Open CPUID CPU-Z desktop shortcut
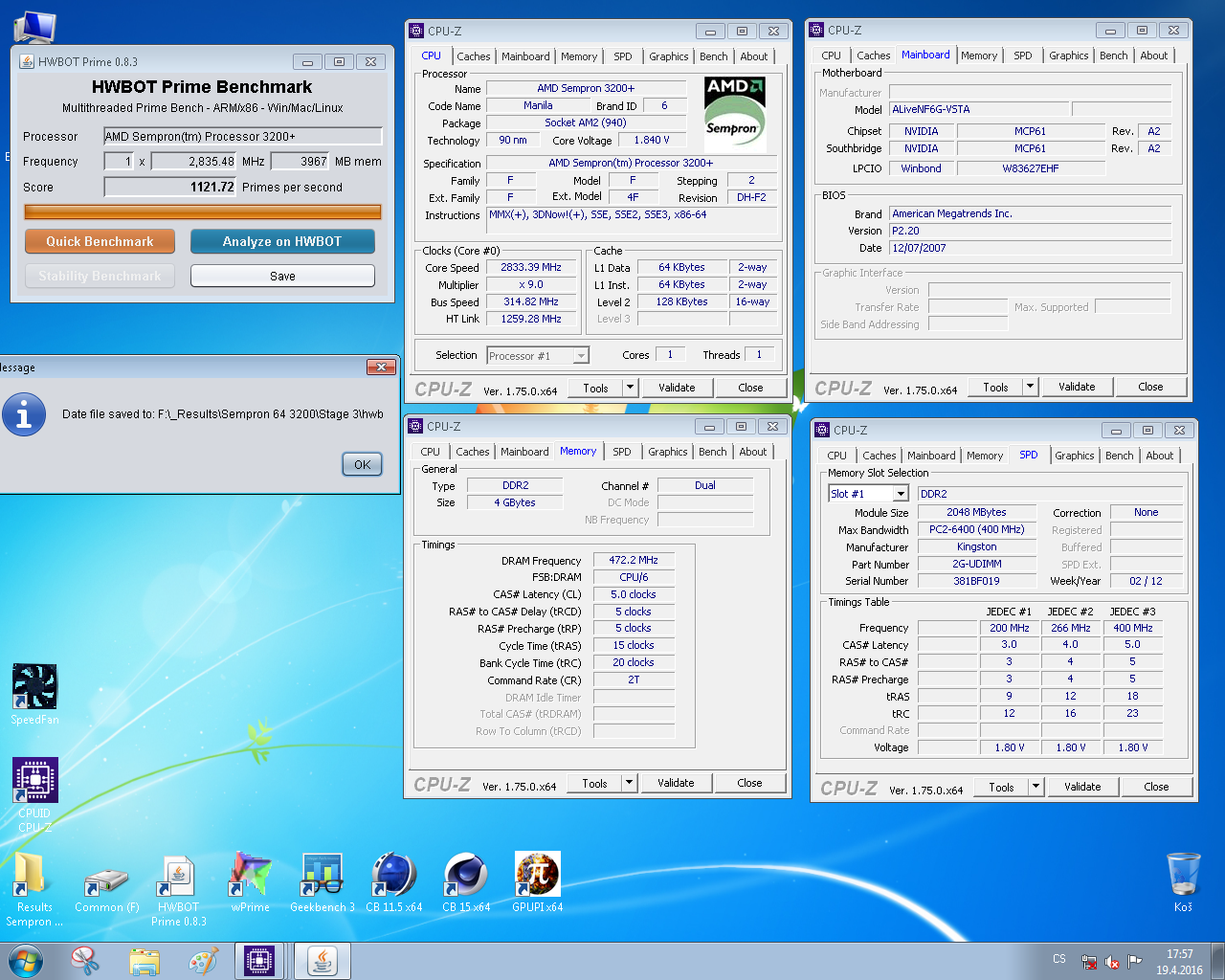This screenshot has height=980, width=1225. [x=34, y=794]
